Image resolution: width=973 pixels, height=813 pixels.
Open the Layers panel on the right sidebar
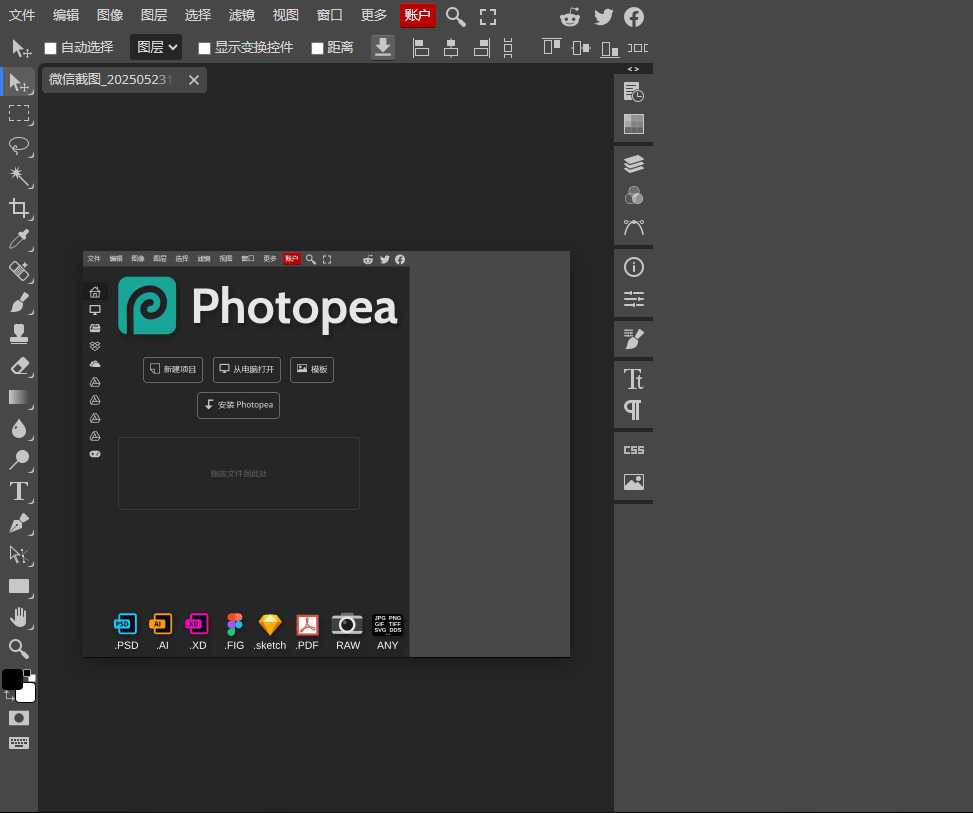pyautogui.click(x=633, y=163)
